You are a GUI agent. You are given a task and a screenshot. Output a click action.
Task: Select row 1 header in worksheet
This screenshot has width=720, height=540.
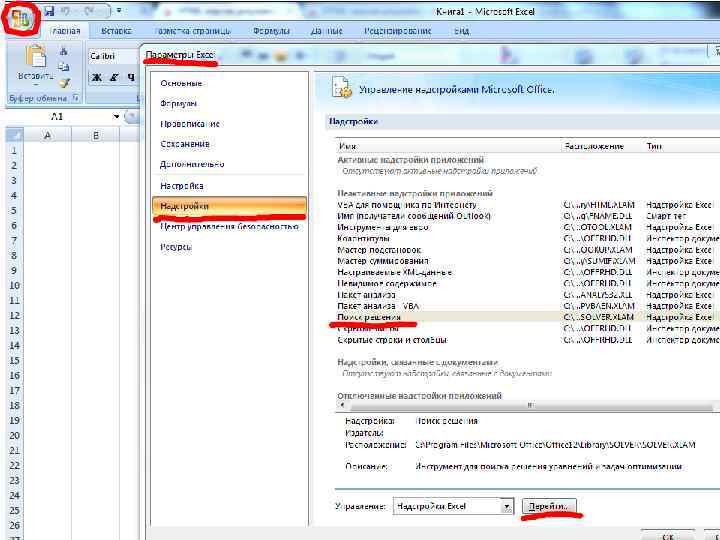[x=14, y=150]
